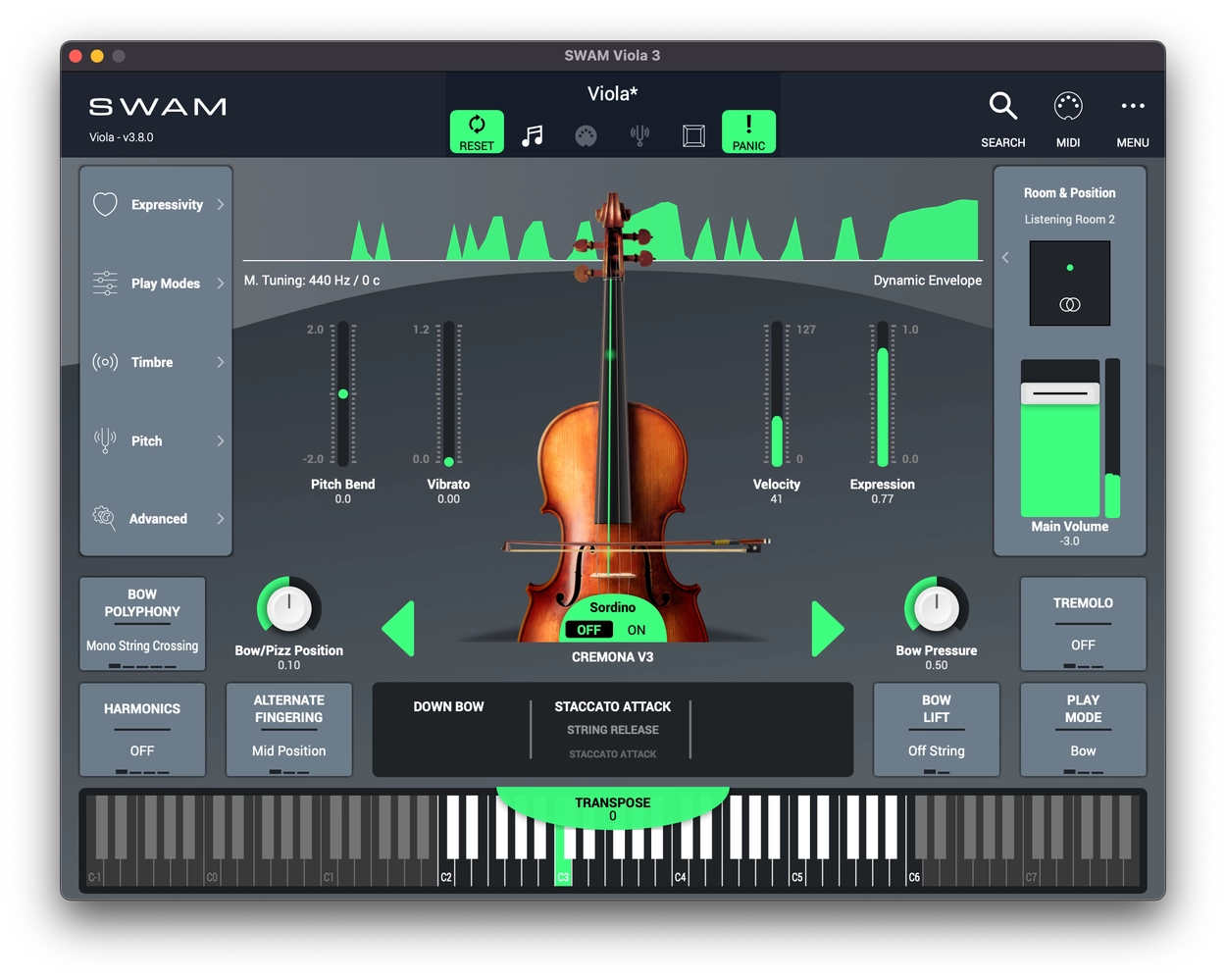Click the Velocity slider
This screenshot has height=980, width=1226.
(x=777, y=393)
